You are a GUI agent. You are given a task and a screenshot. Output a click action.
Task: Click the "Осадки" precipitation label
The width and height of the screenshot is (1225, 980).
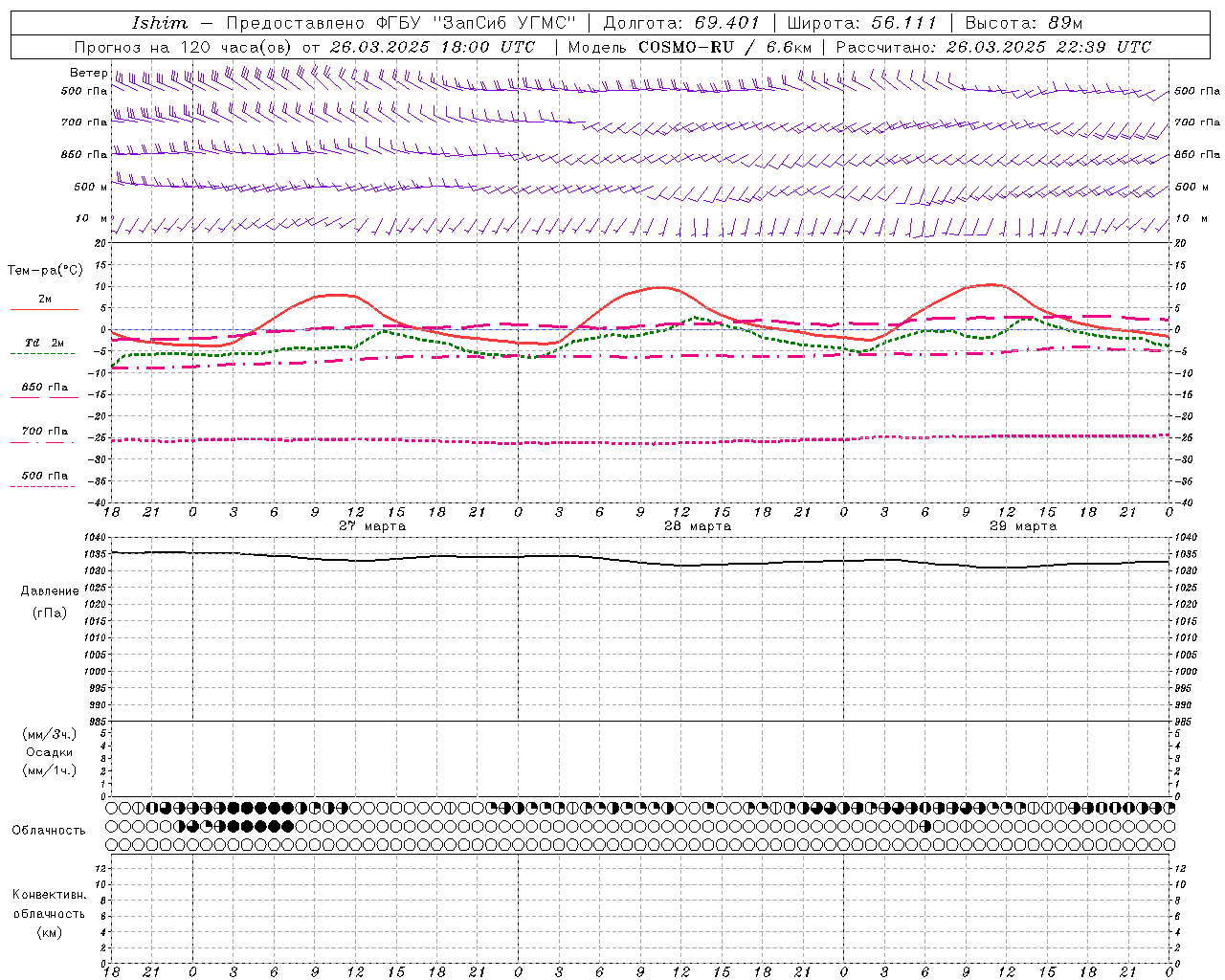click(50, 752)
